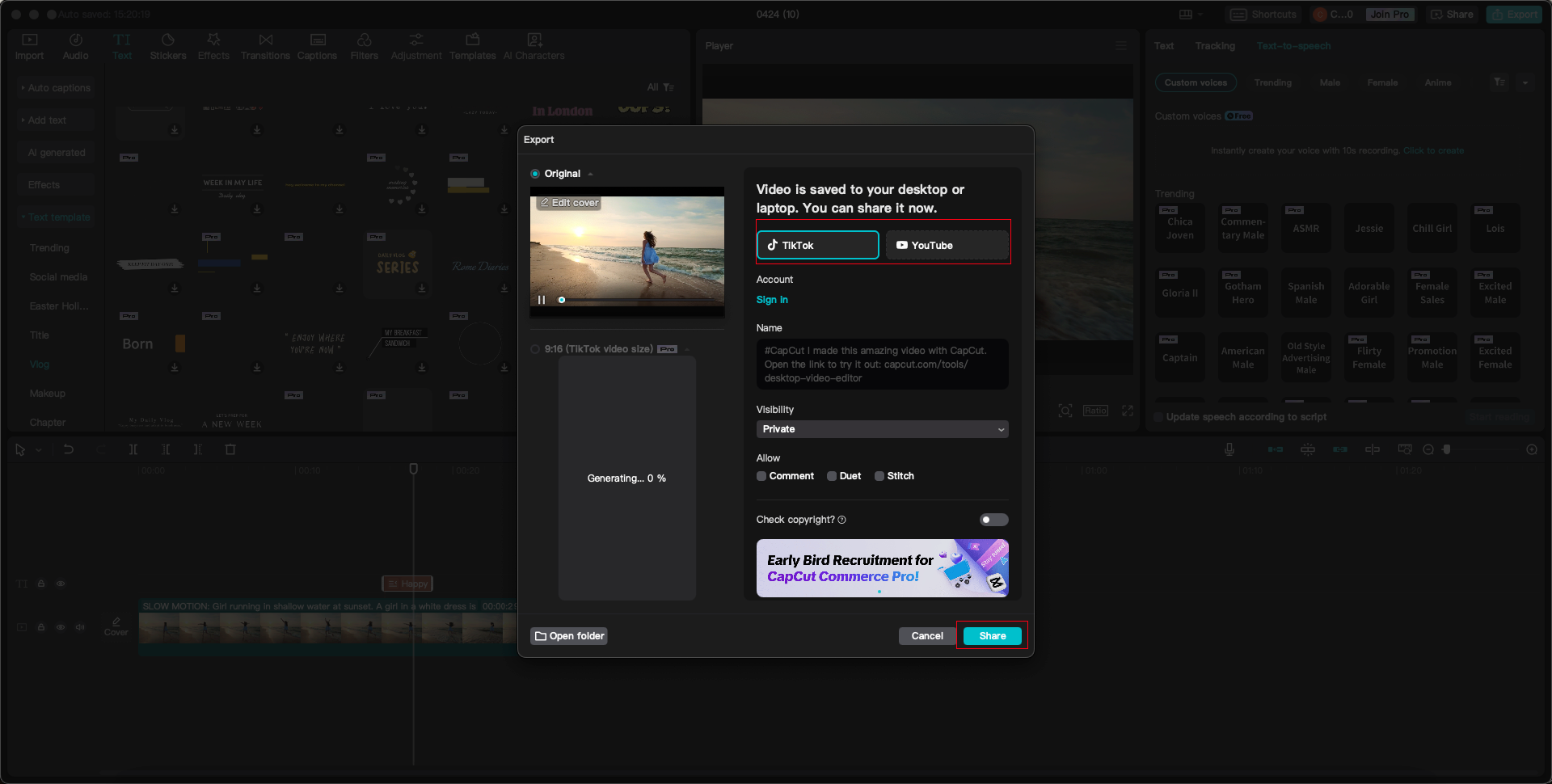Screen dimensions: 1552x784
Task: Open the Visibility Private dropdown
Action: [883, 429]
